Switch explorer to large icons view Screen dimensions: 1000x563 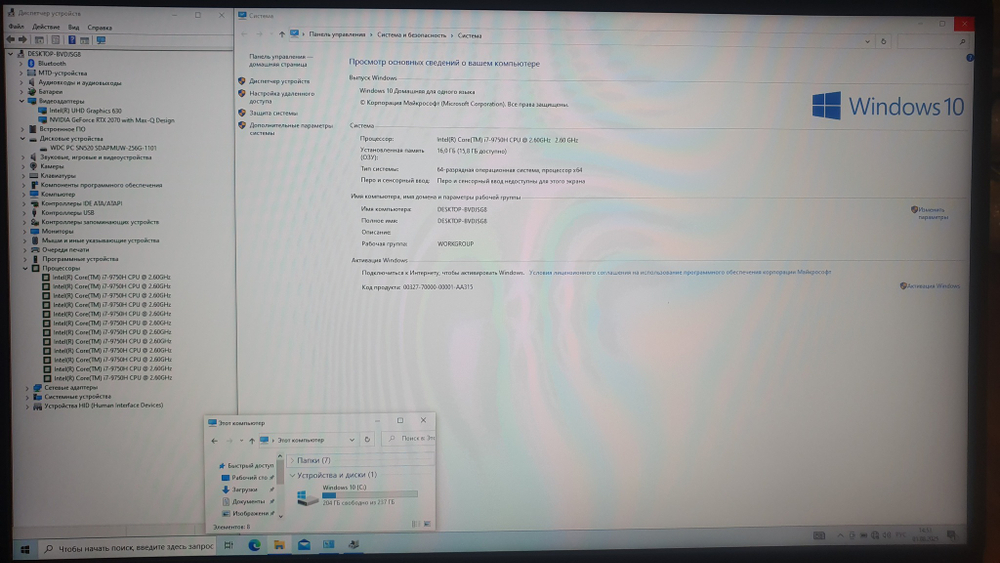[427, 524]
